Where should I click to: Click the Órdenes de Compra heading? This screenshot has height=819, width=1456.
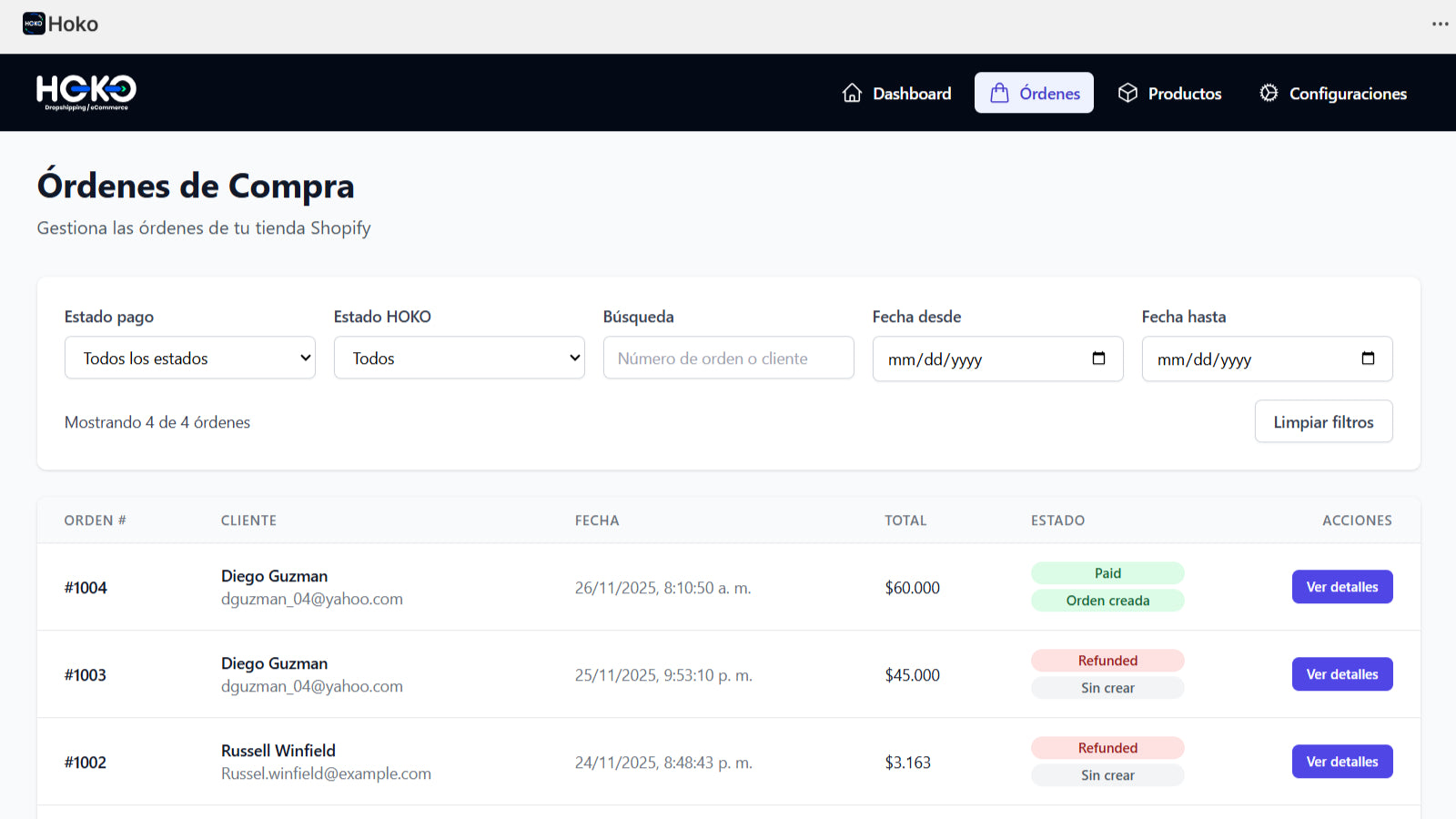coord(196,186)
